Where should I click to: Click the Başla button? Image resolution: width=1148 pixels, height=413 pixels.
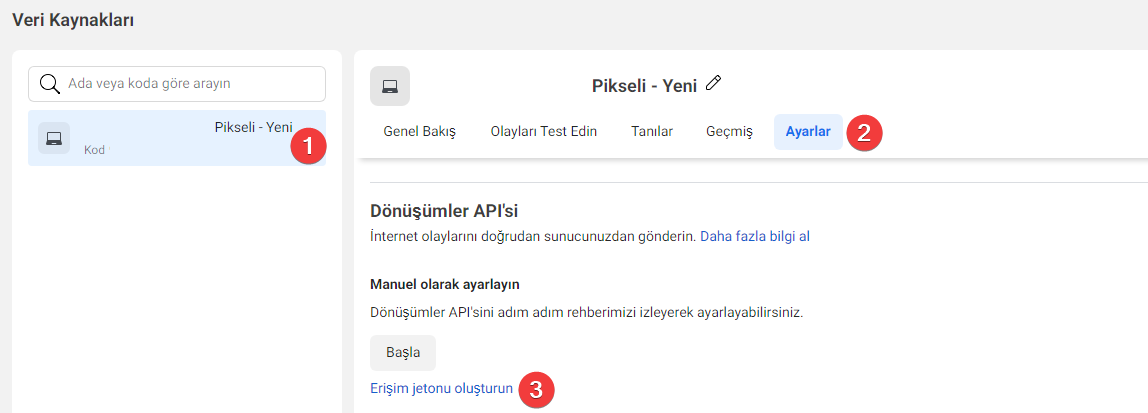[403, 353]
